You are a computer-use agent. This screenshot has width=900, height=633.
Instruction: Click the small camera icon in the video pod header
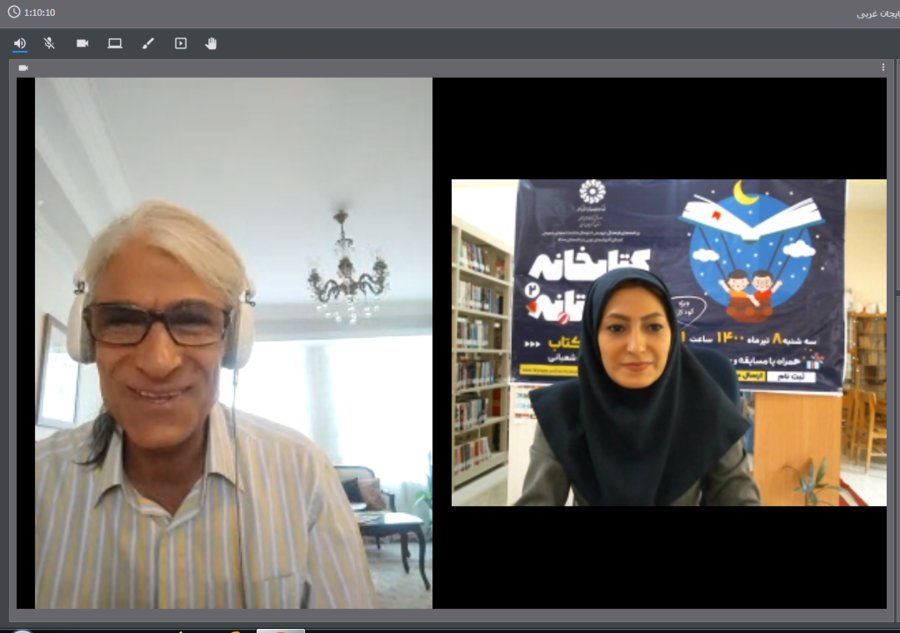pos(23,68)
